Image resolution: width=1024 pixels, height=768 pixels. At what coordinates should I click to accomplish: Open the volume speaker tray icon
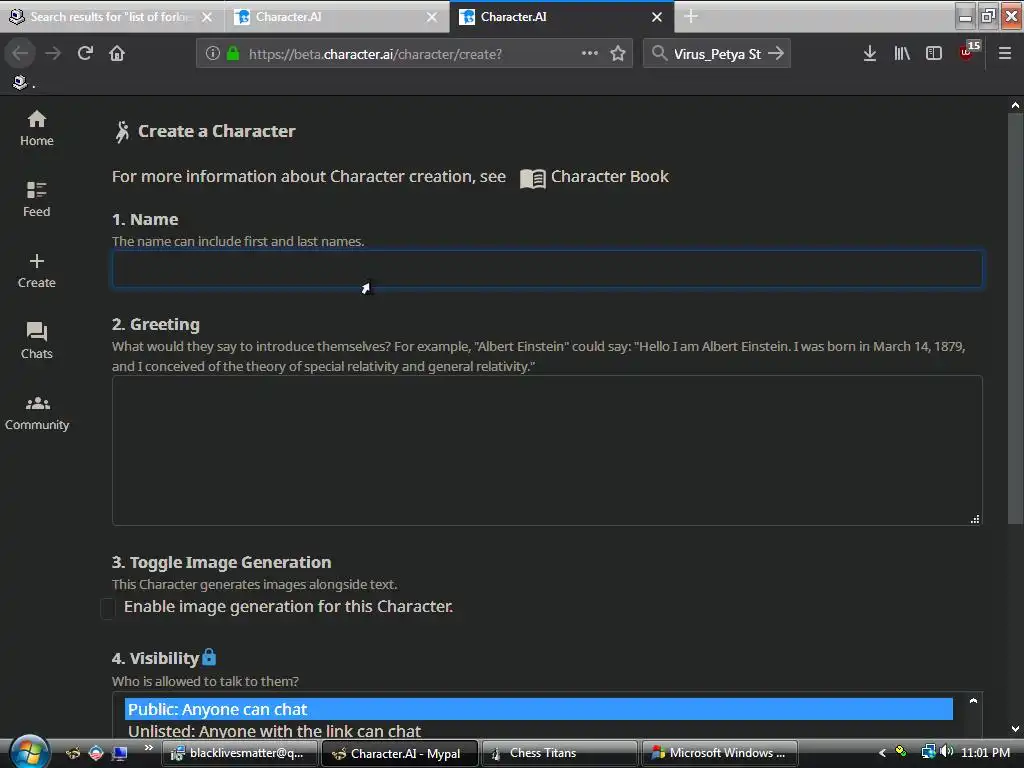947,752
